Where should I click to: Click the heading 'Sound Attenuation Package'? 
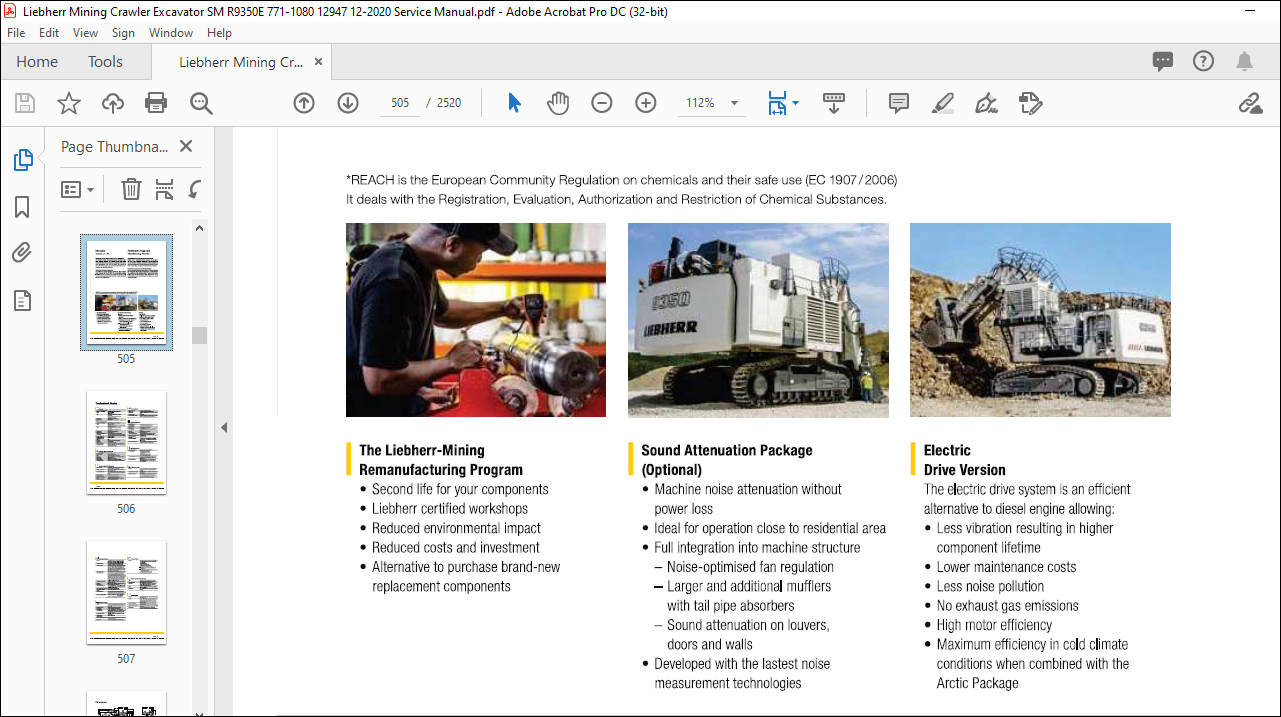point(727,450)
